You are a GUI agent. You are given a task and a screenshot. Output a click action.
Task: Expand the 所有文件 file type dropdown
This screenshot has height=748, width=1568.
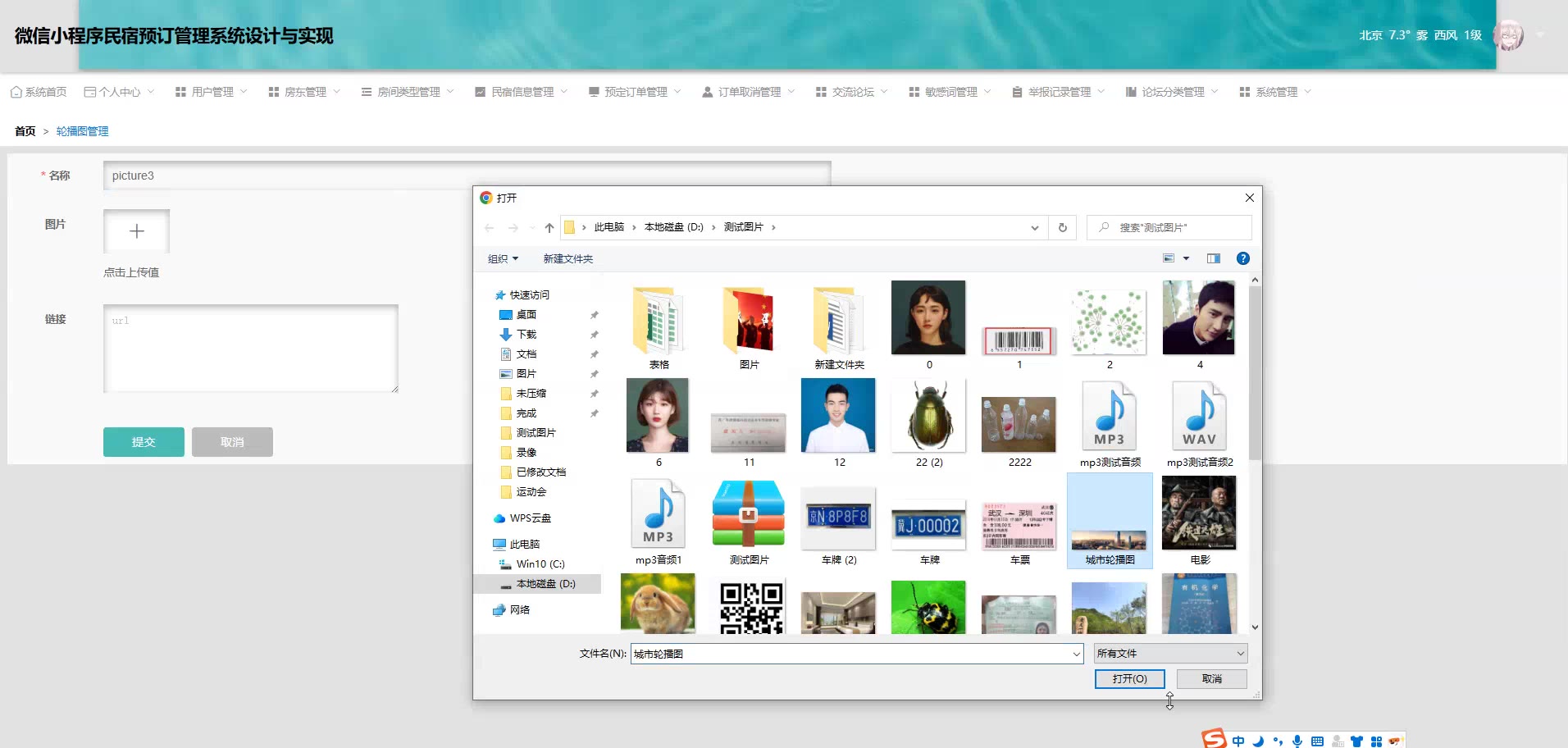(x=1240, y=654)
